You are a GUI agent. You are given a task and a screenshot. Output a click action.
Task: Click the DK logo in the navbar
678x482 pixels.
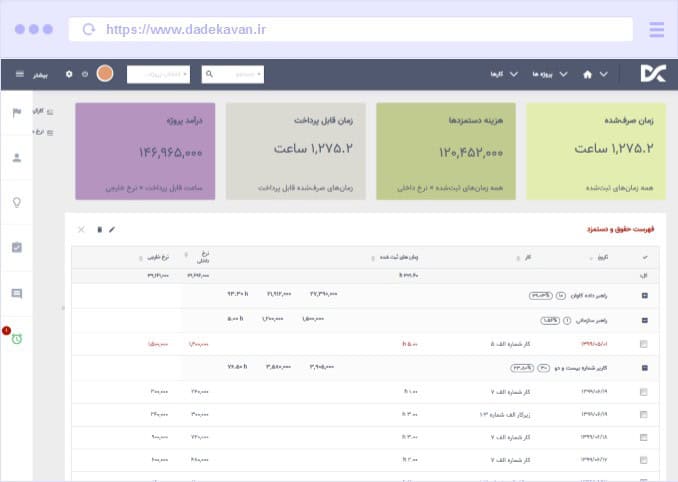(653, 73)
